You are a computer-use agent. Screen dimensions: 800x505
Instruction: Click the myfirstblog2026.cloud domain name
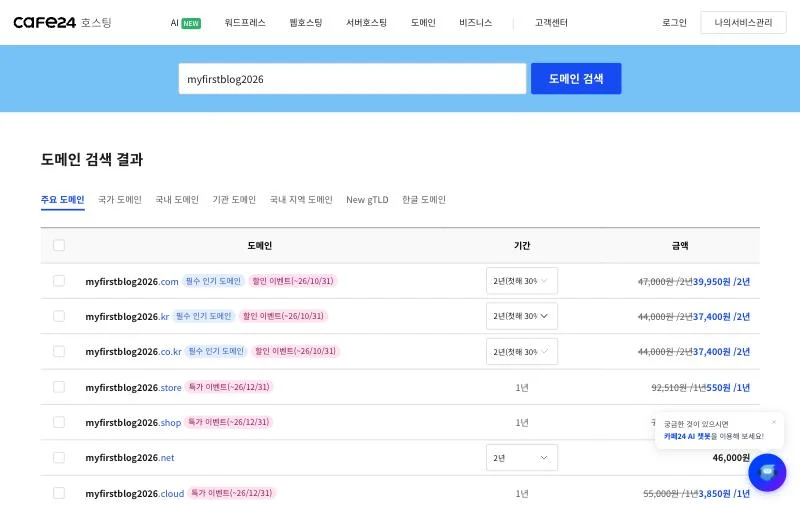point(135,494)
